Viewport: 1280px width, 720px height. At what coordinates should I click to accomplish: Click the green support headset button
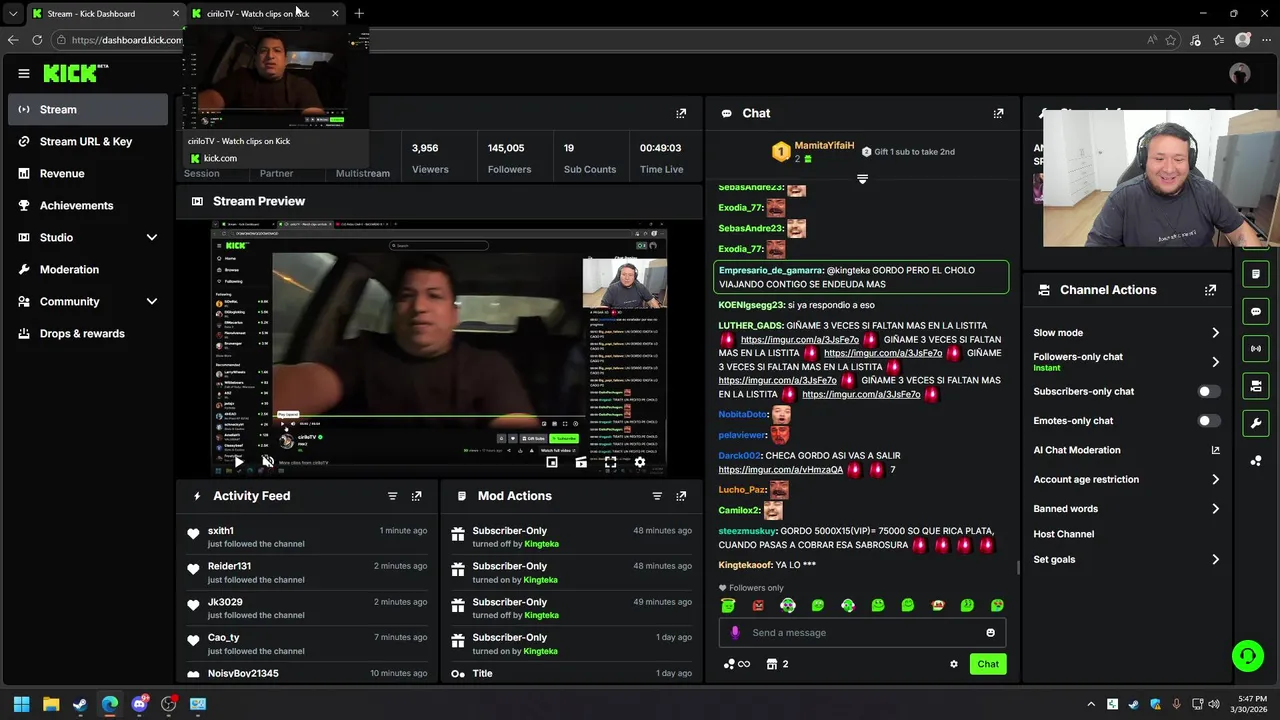coord(1248,656)
